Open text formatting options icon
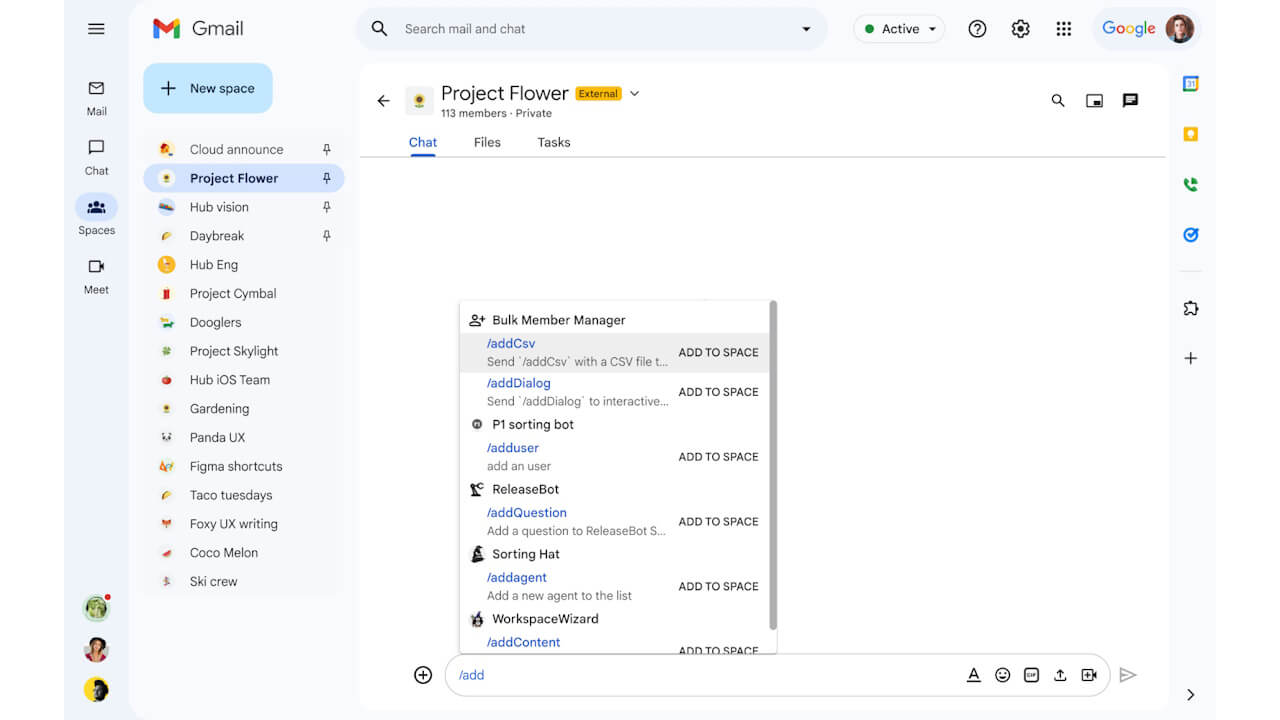 [x=973, y=675]
